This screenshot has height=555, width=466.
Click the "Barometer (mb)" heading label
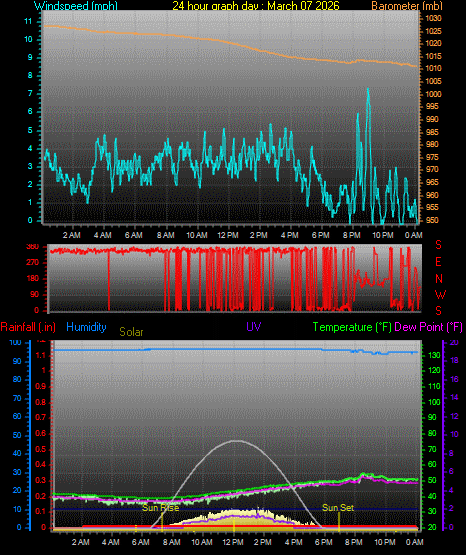[x=407, y=6]
